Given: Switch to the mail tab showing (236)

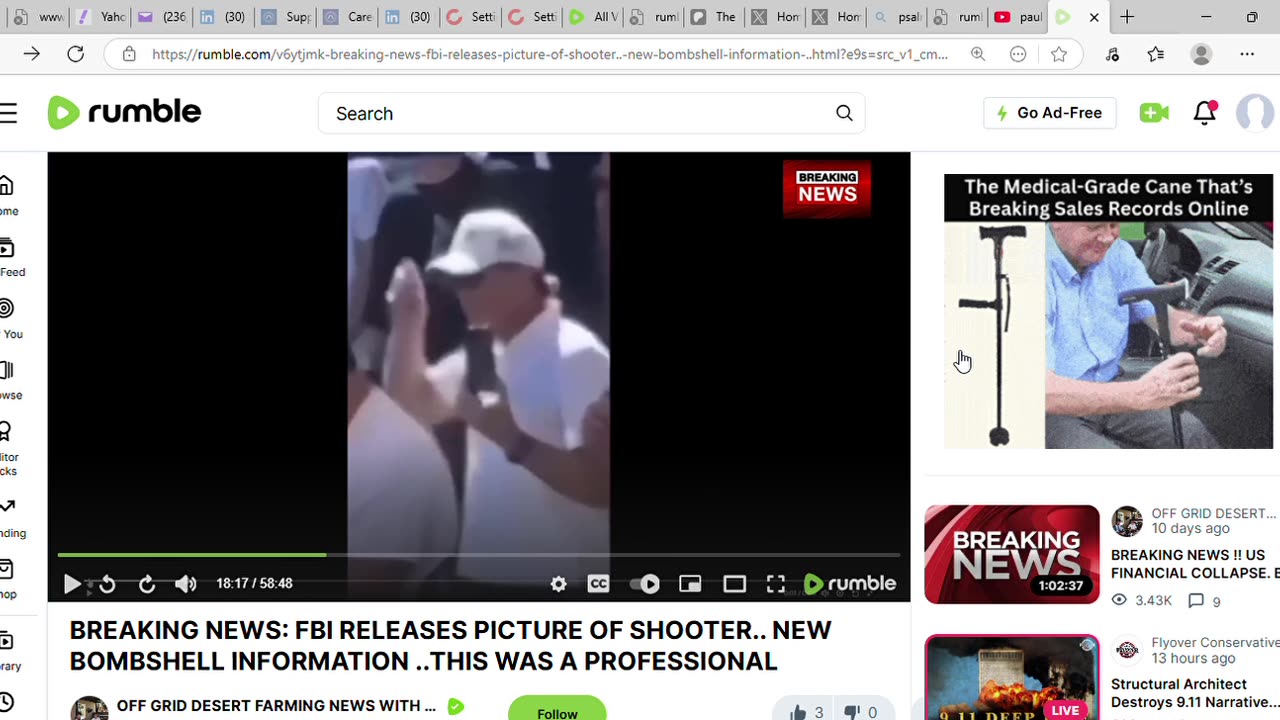Looking at the screenshot, I should 162,17.
